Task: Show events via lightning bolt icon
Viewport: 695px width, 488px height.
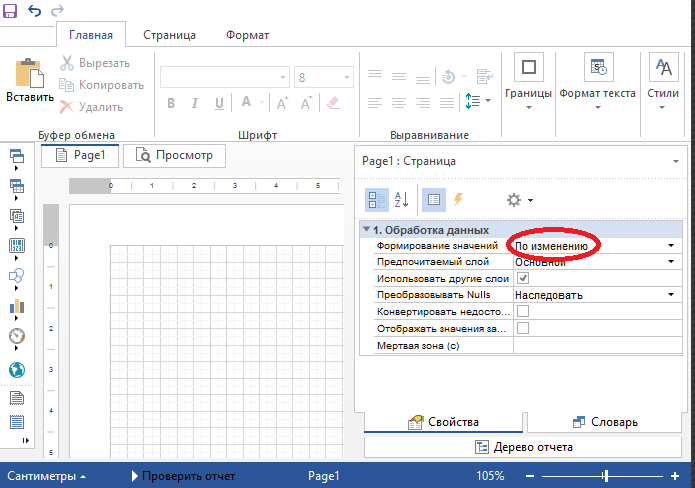Action: [458, 199]
